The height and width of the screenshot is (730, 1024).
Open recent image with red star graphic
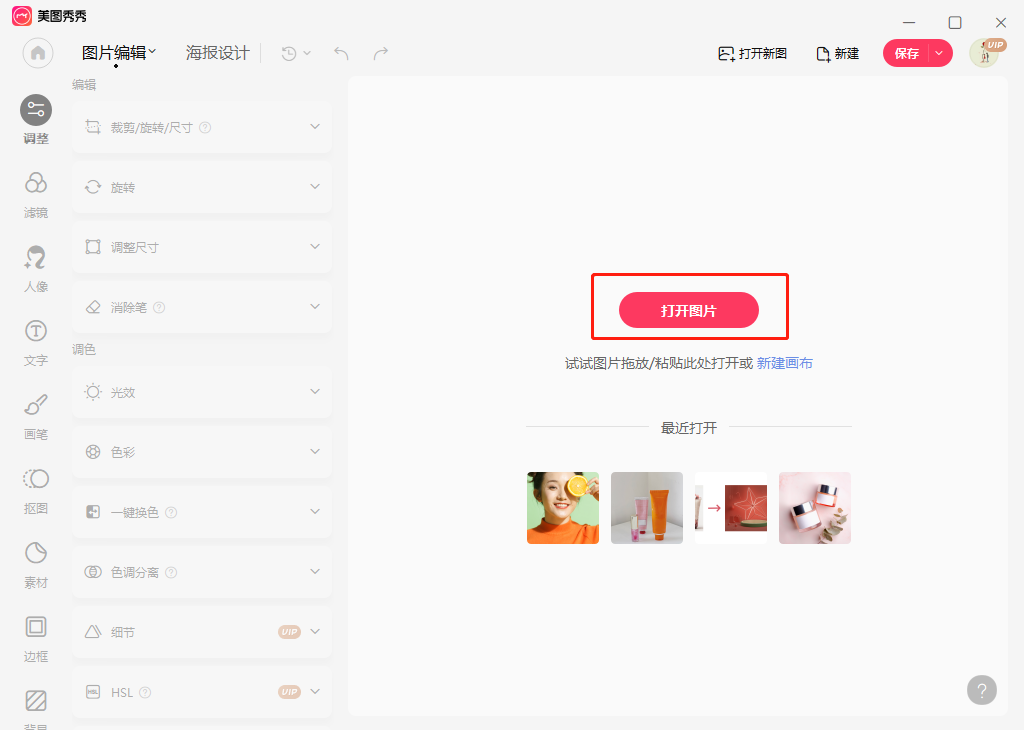[731, 508]
